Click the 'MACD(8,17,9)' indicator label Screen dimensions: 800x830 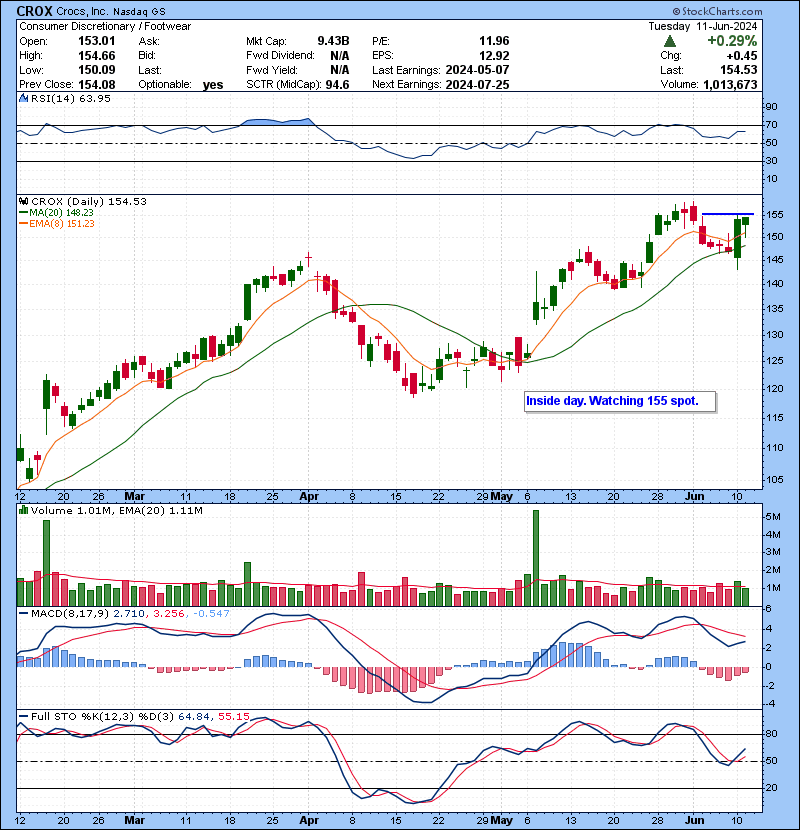click(70, 614)
